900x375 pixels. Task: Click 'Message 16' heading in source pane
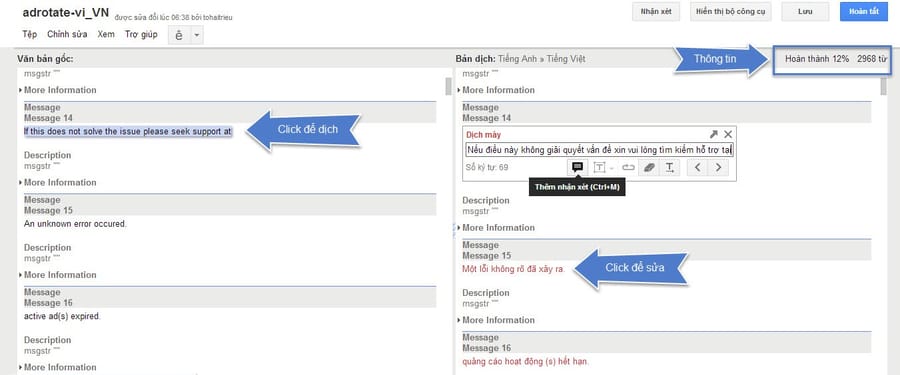click(48, 303)
